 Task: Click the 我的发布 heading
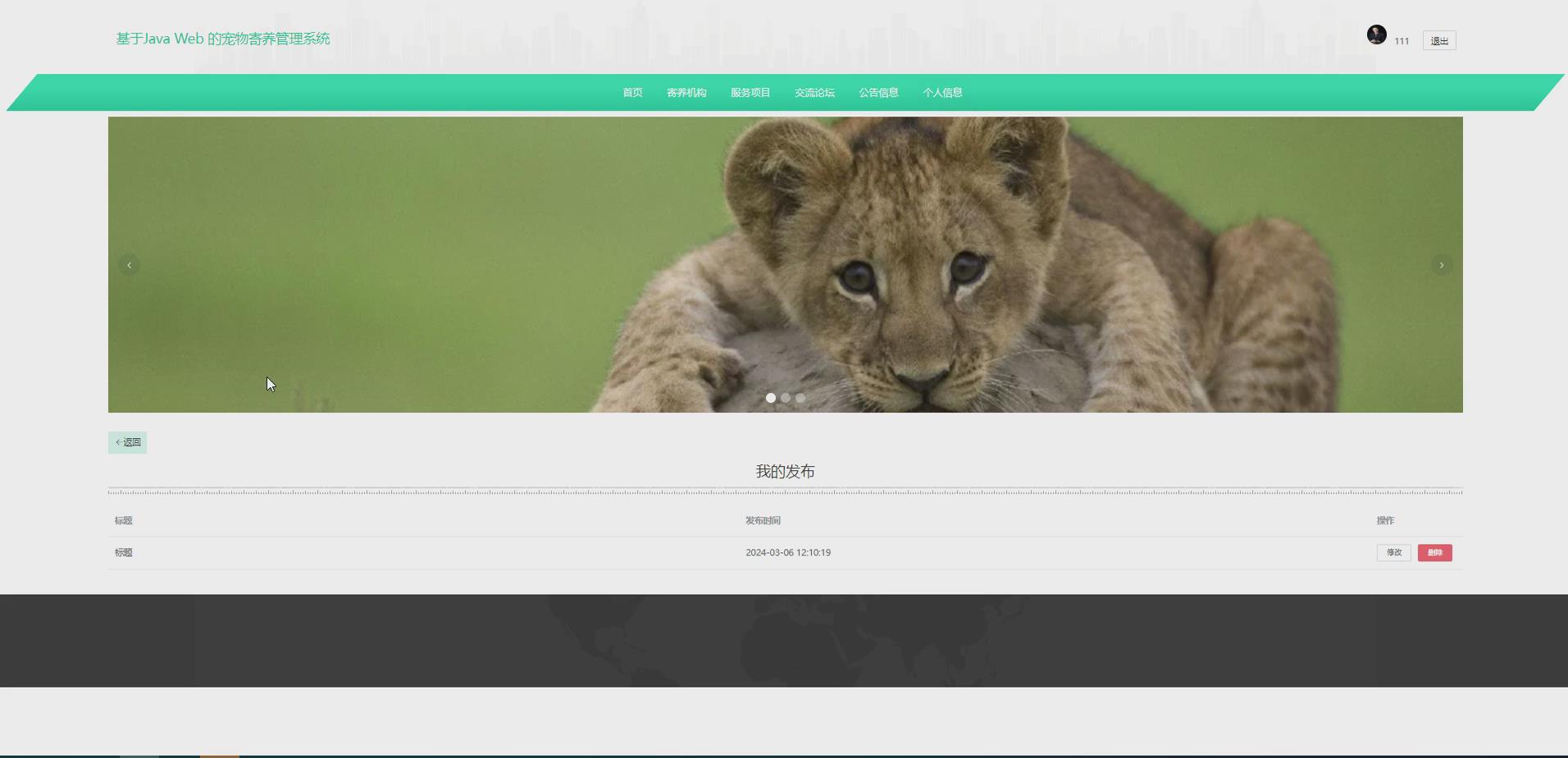pyautogui.click(x=785, y=472)
